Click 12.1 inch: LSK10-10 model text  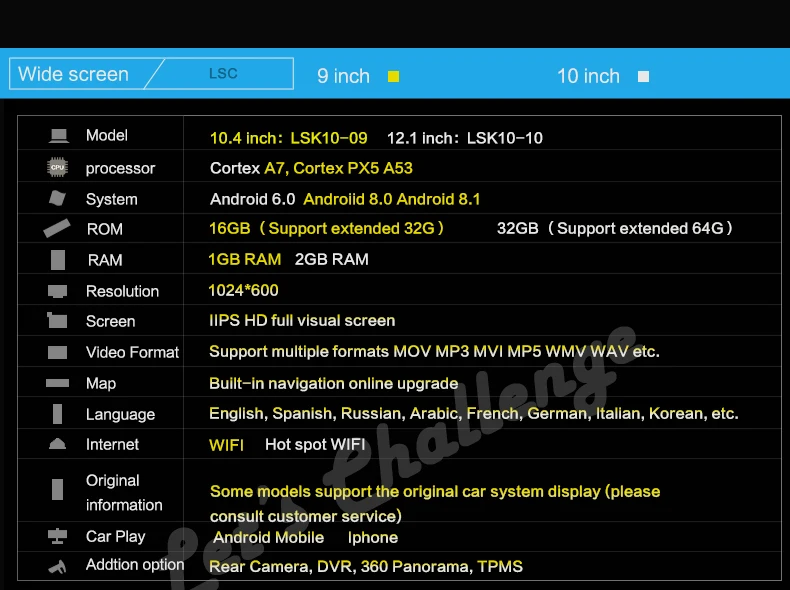coord(465,138)
